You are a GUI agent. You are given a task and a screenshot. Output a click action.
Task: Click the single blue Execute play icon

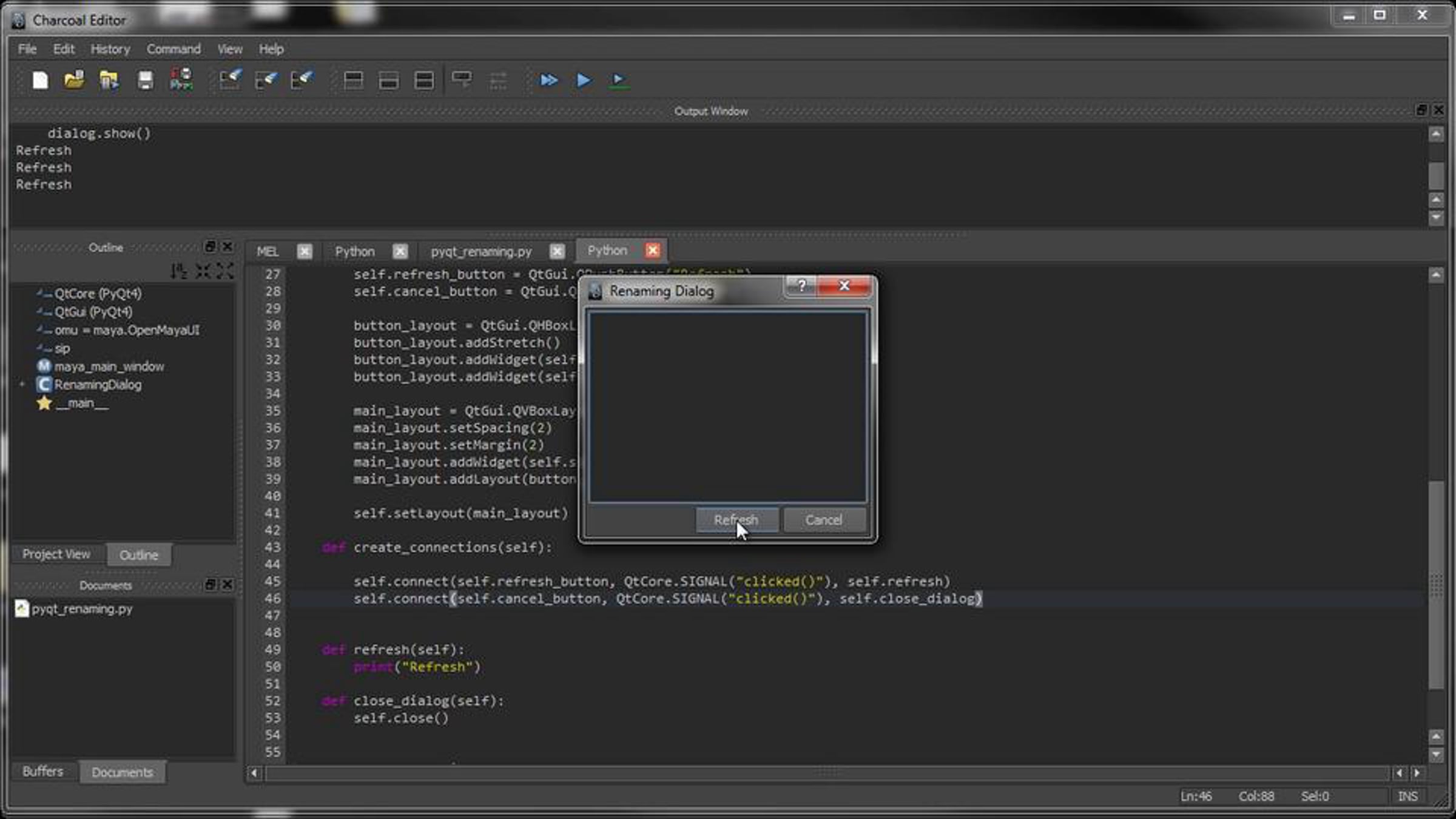click(x=584, y=80)
